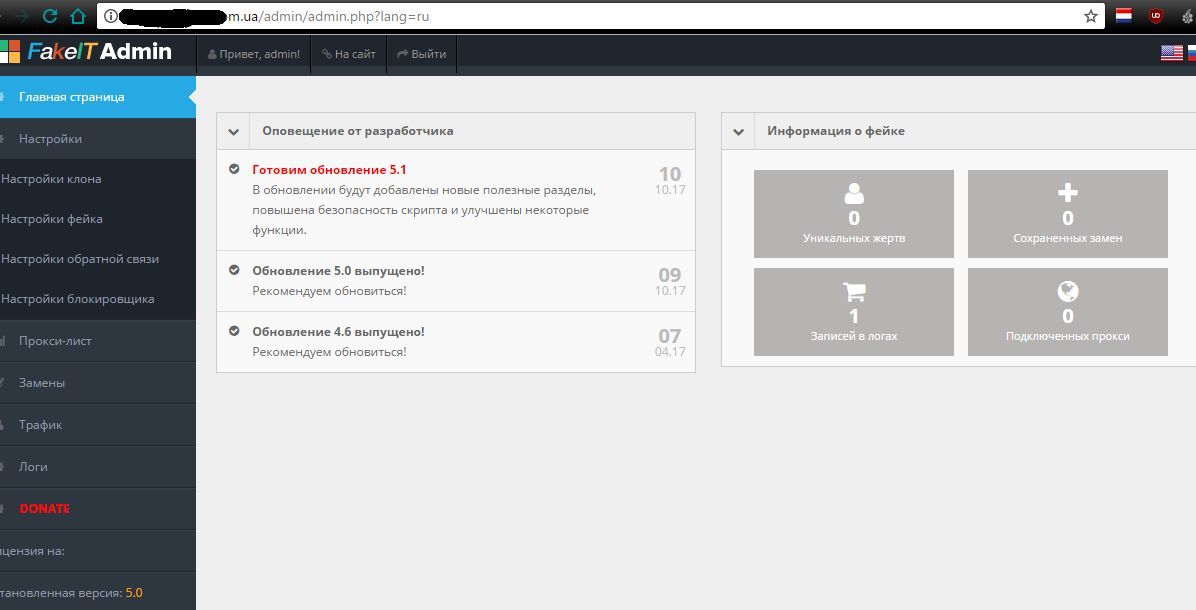Open Настройки обратной связи submenu item

click(x=98, y=259)
